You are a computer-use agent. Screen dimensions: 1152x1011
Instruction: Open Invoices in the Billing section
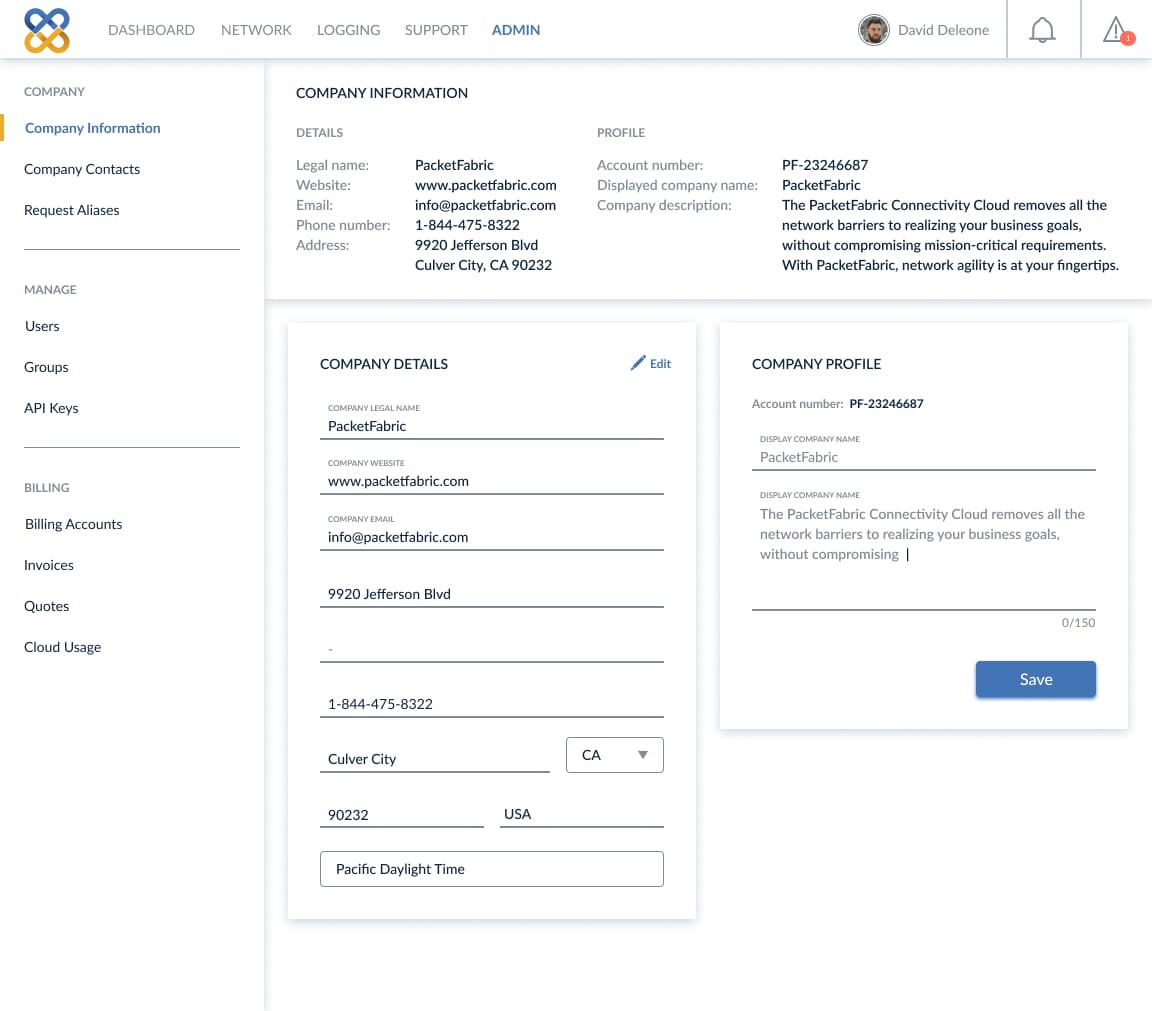click(48, 566)
